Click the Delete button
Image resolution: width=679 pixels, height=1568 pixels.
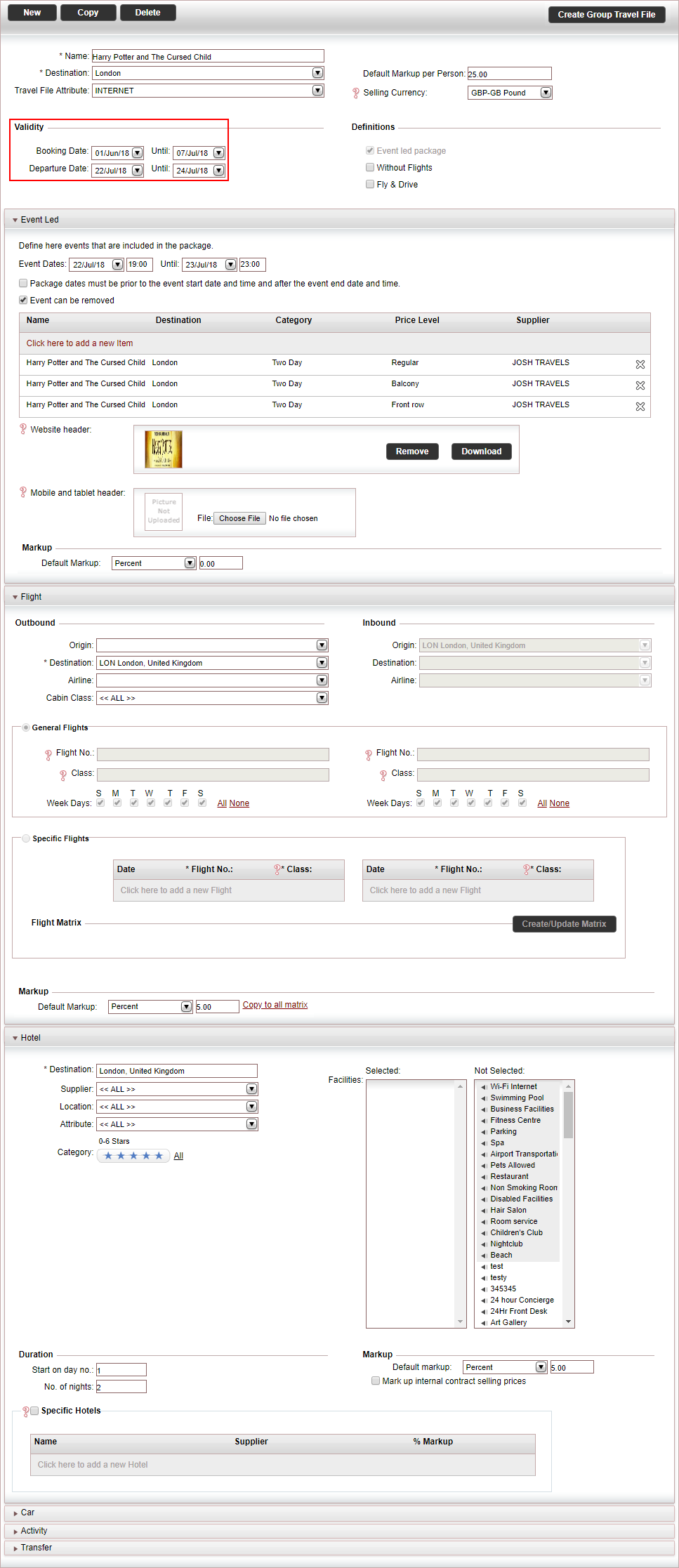[147, 13]
